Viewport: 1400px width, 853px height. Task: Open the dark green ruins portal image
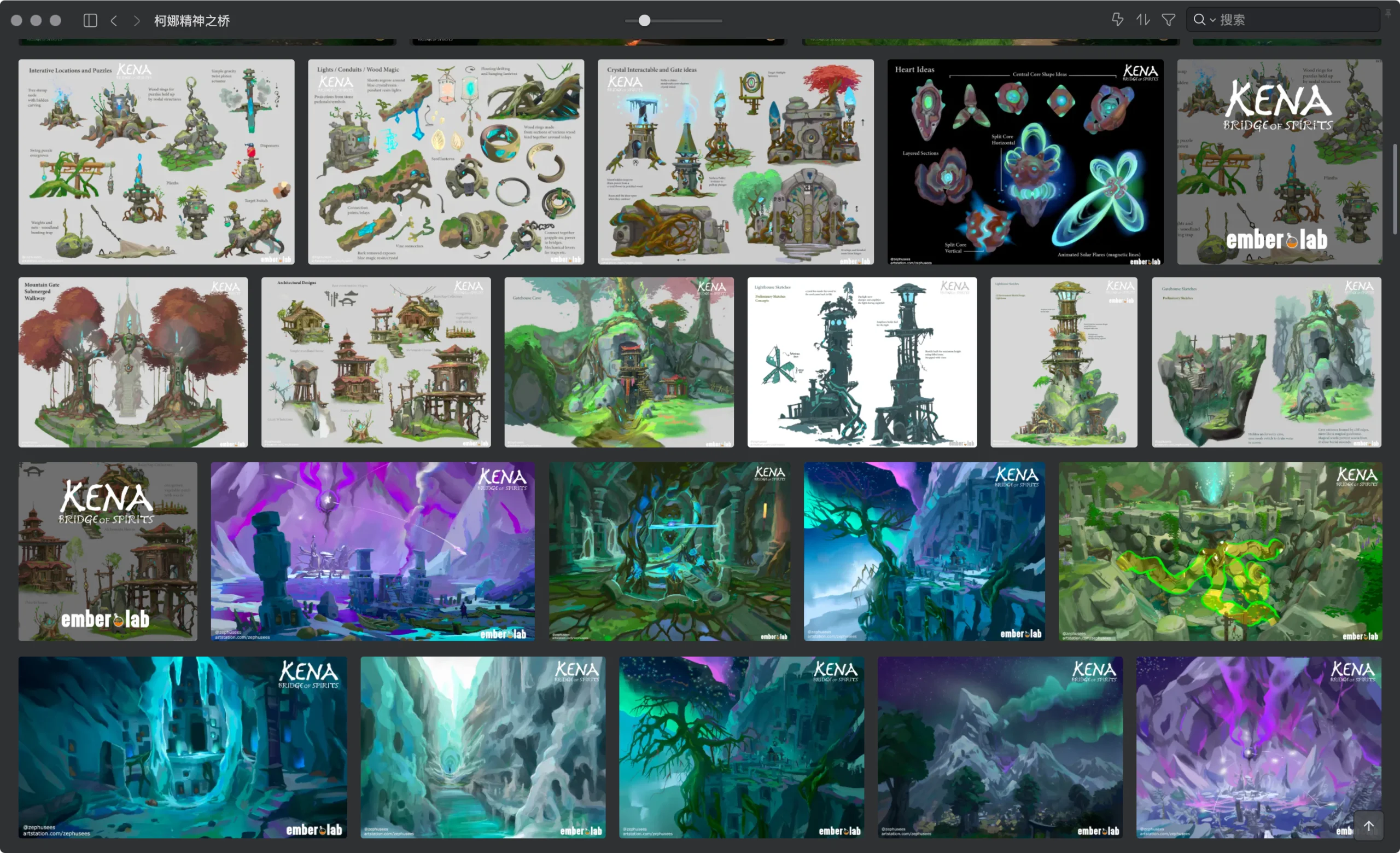[669, 551]
